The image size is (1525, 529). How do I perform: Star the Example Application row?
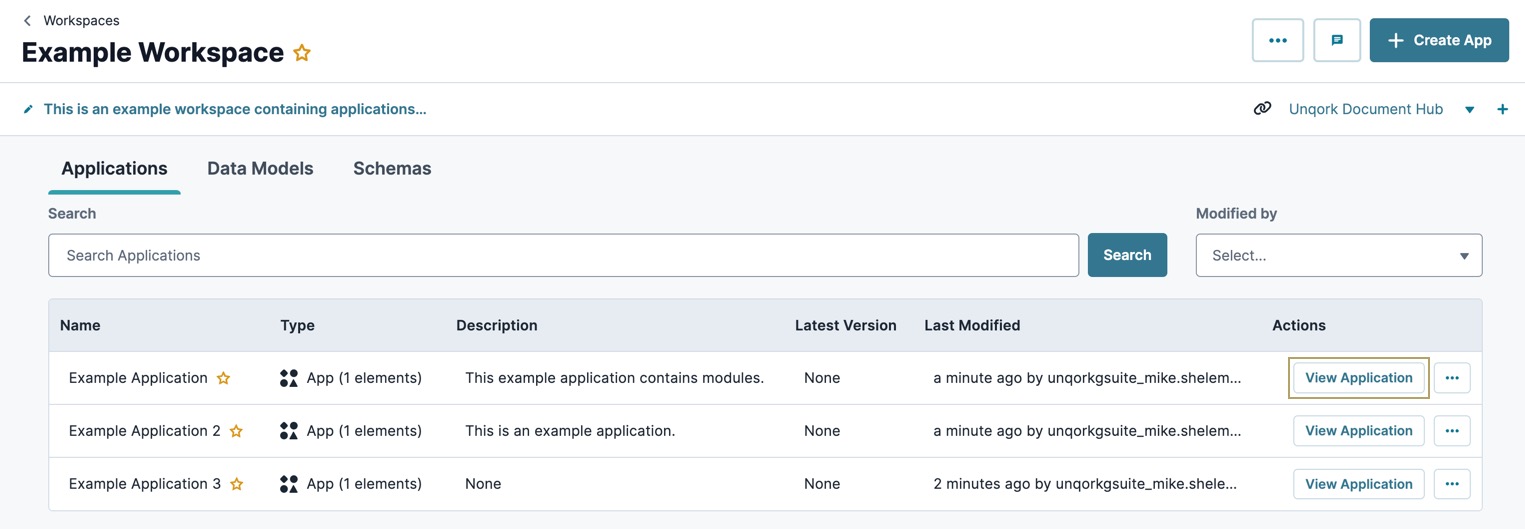pos(224,378)
